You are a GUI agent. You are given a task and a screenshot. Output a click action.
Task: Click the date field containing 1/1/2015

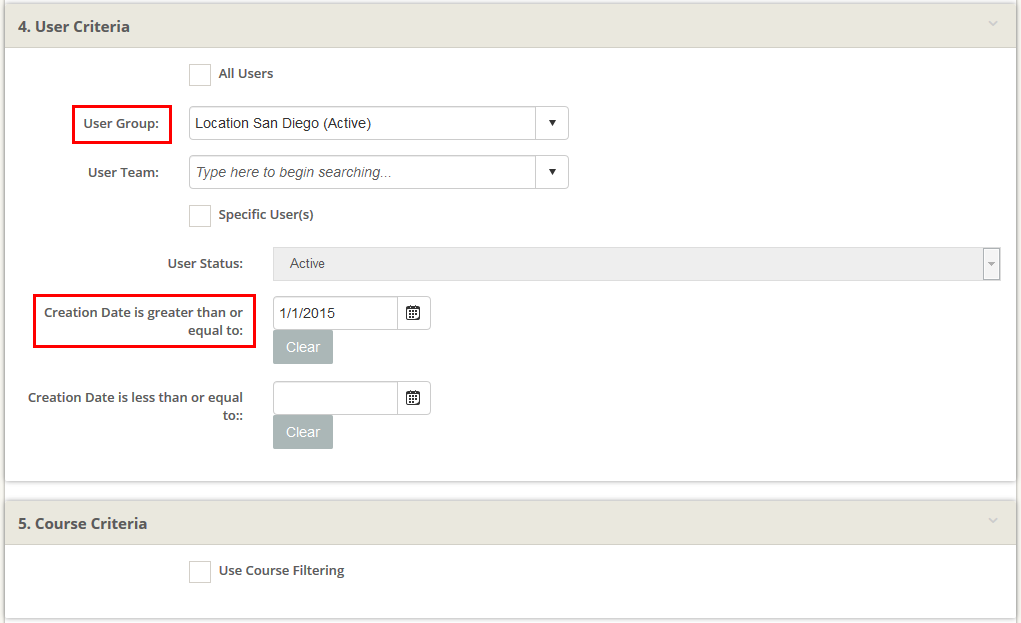[335, 313]
